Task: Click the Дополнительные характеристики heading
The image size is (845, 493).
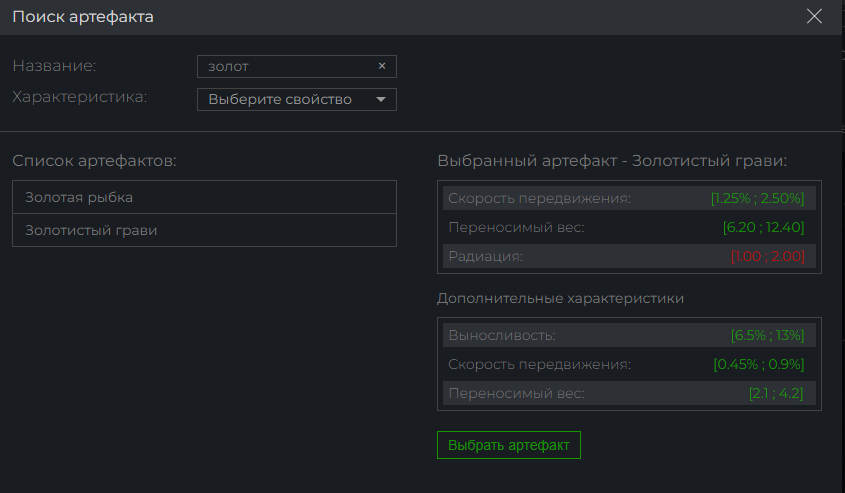Action: pos(560,298)
